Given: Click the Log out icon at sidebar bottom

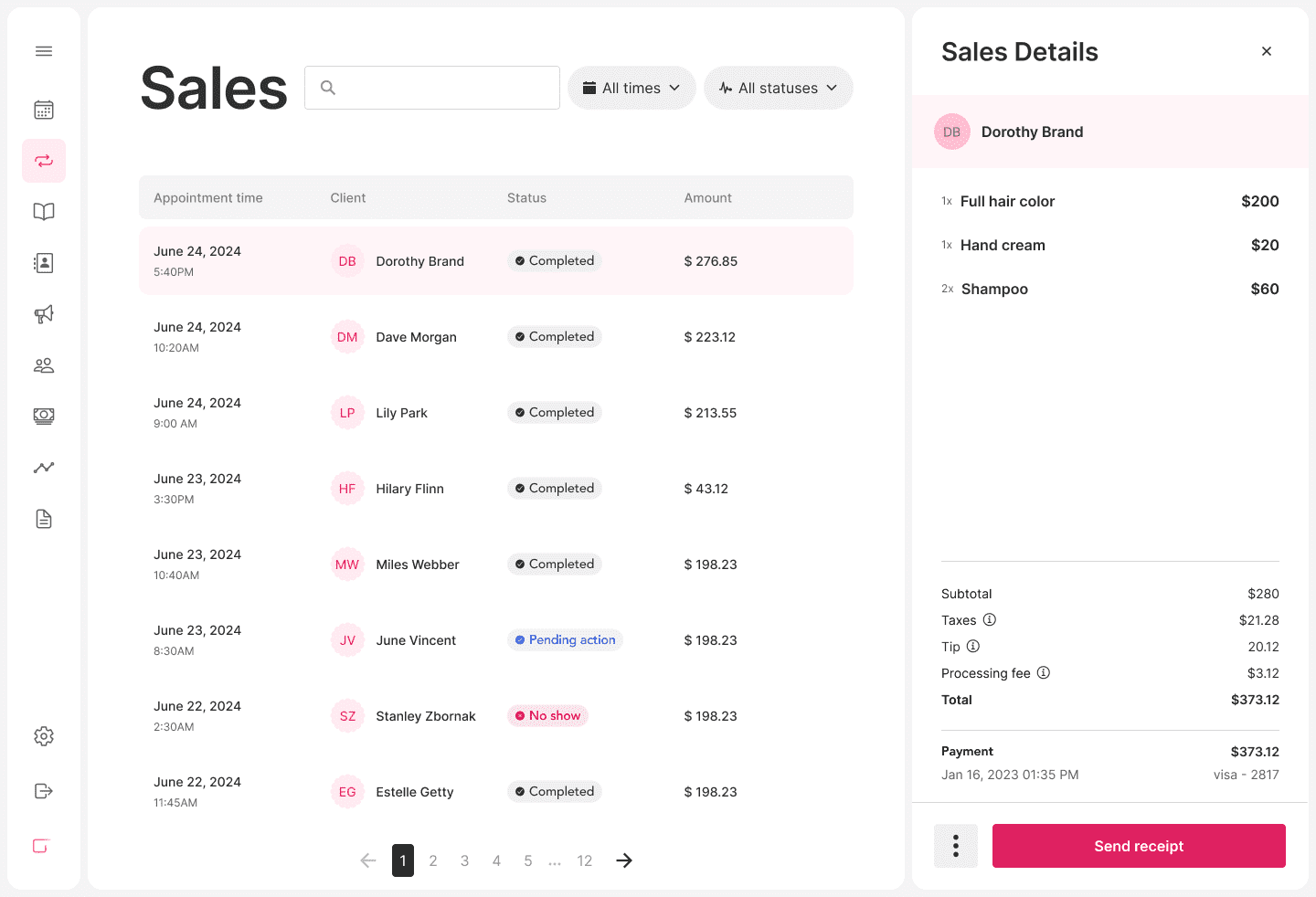Looking at the screenshot, I should (x=43, y=791).
